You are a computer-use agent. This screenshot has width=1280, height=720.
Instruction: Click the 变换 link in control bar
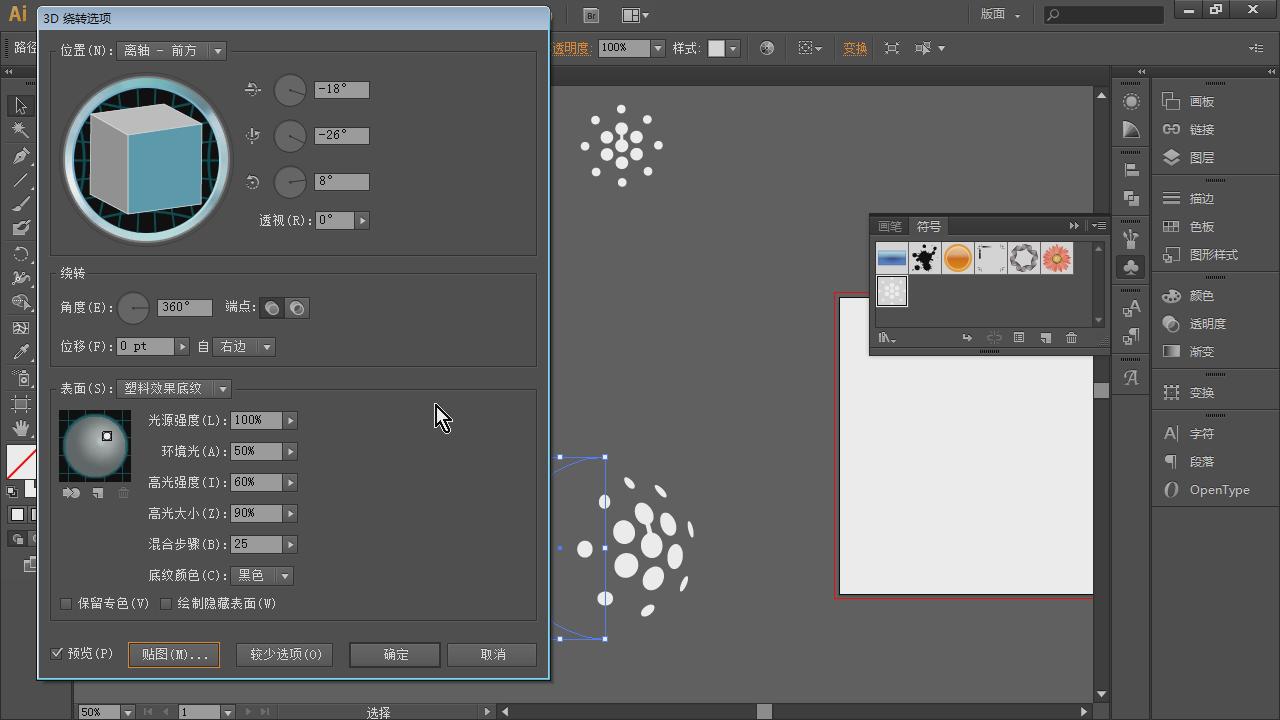[x=855, y=48]
